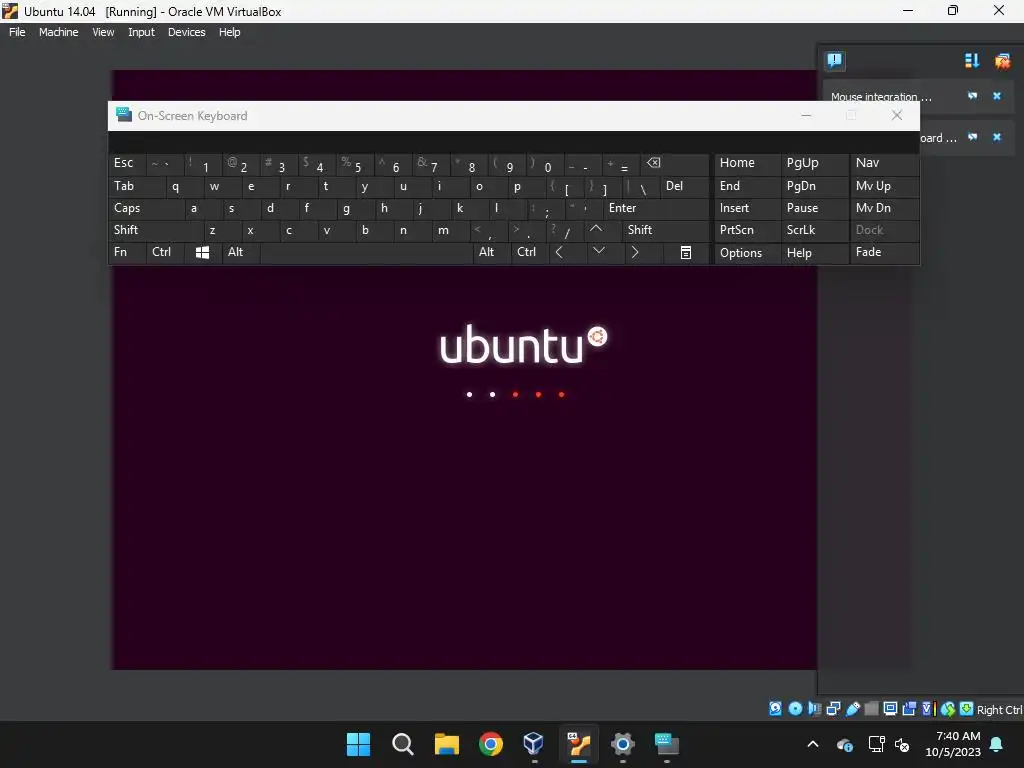Open the VirtualBox File menu
The image size is (1024, 768).
[17, 32]
